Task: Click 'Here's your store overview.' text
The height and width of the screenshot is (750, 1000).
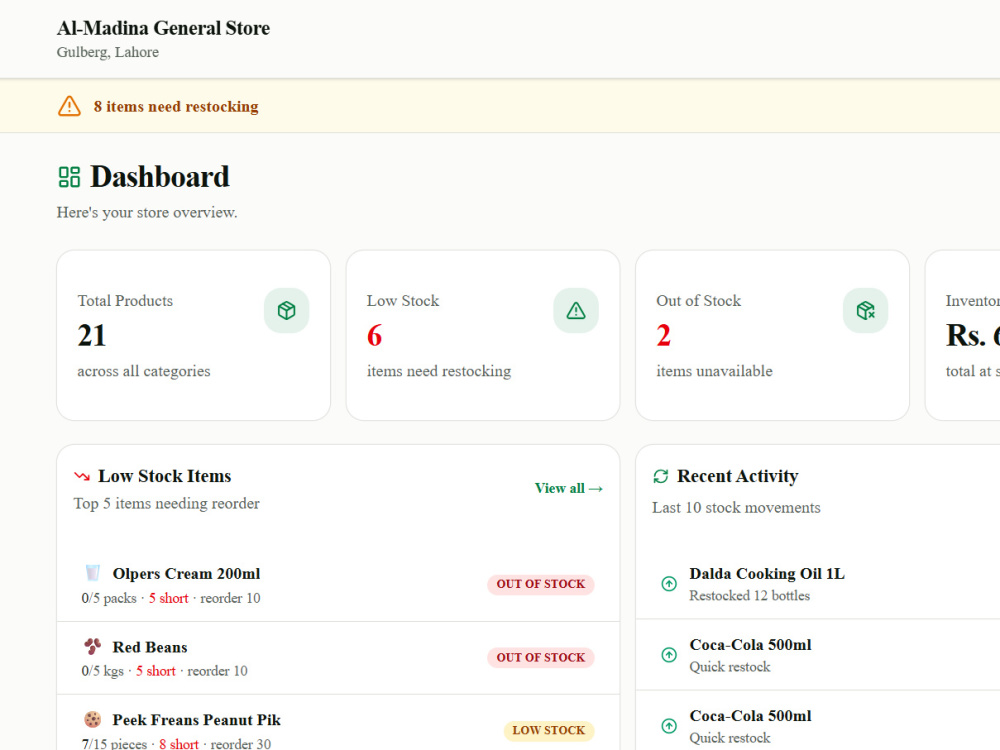Action: coord(147,212)
